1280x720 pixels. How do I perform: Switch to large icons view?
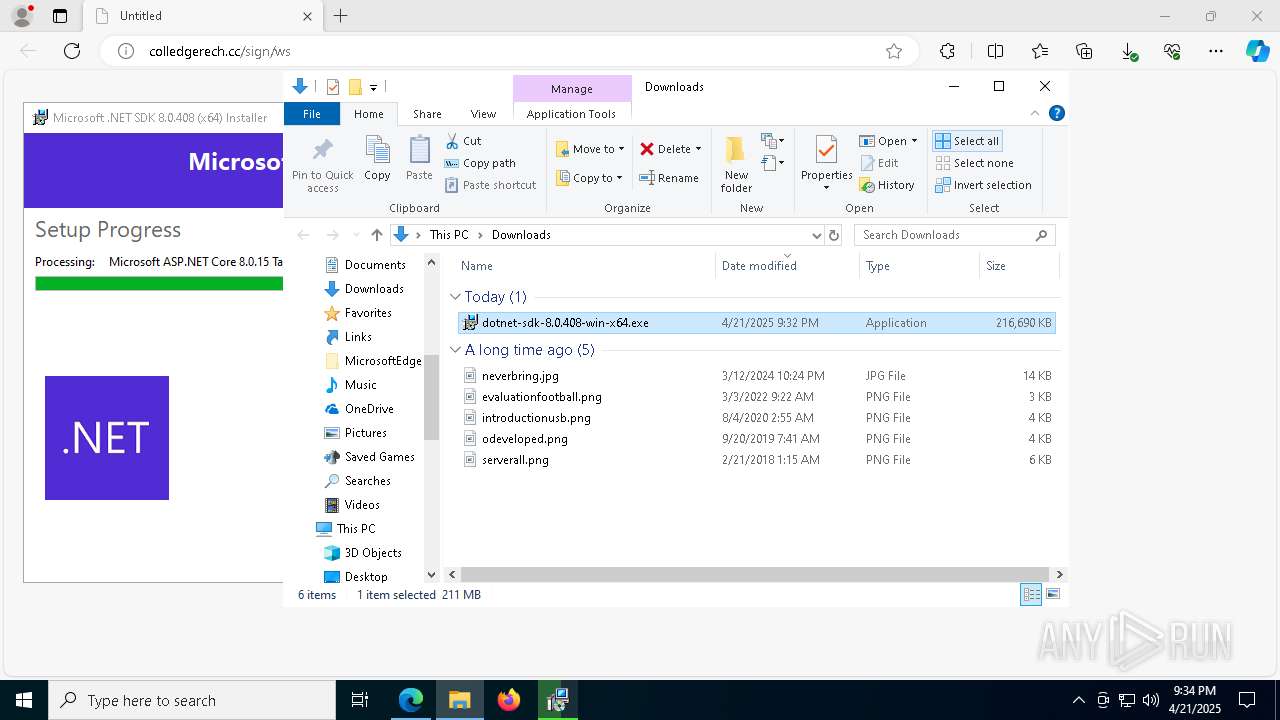pyautogui.click(x=1052, y=595)
